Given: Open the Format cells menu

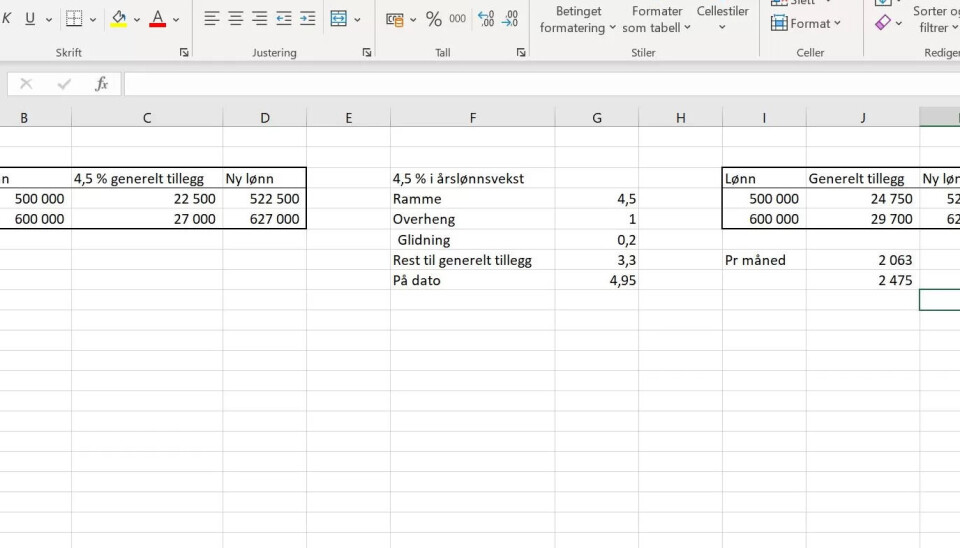Looking at the screenshot, I should [807, 23].
